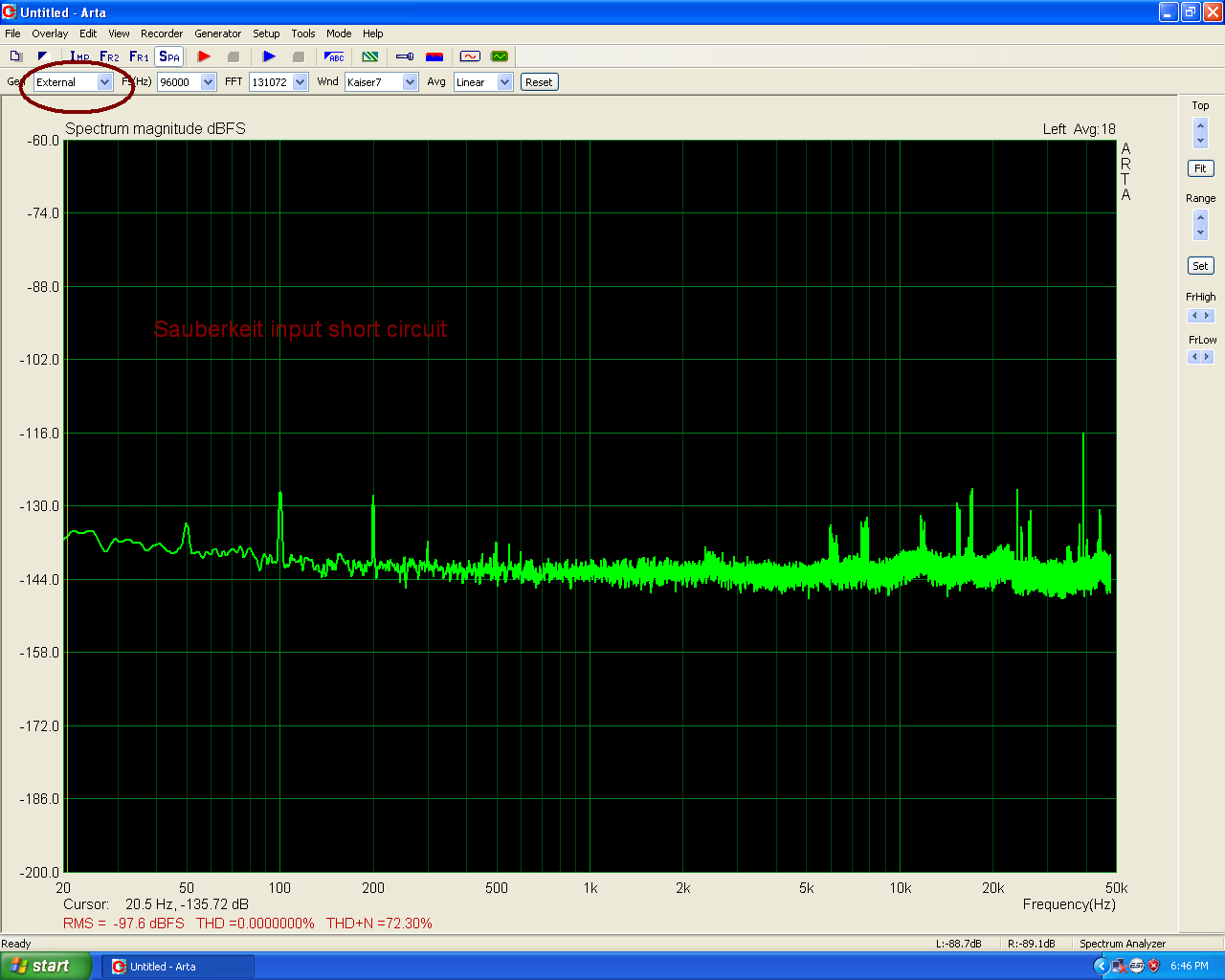
Task: Click the blue slider-shaped toolbar icon
Action: pyautogui.click(x=405, y=56)
